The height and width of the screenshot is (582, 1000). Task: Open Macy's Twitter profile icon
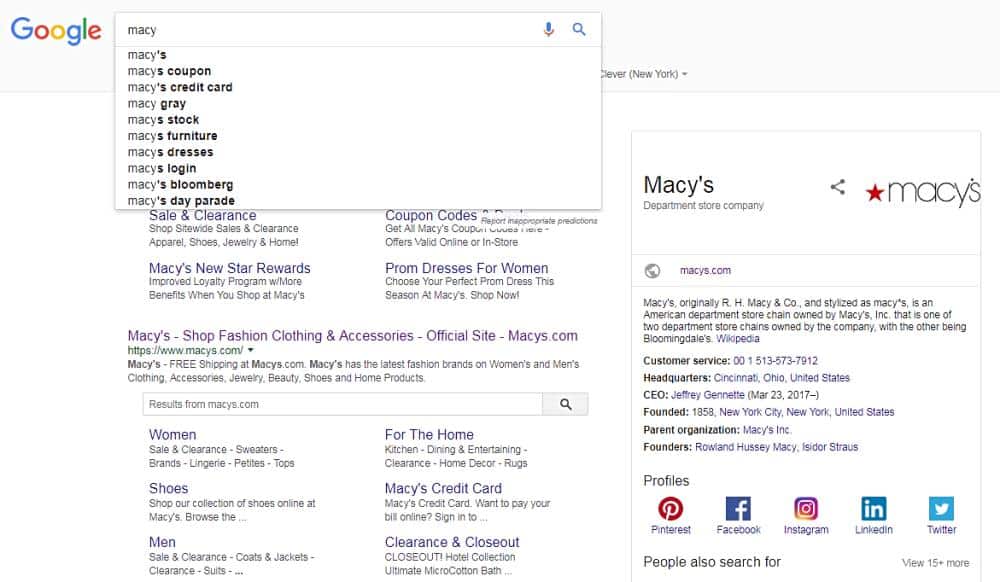(941, 509)
